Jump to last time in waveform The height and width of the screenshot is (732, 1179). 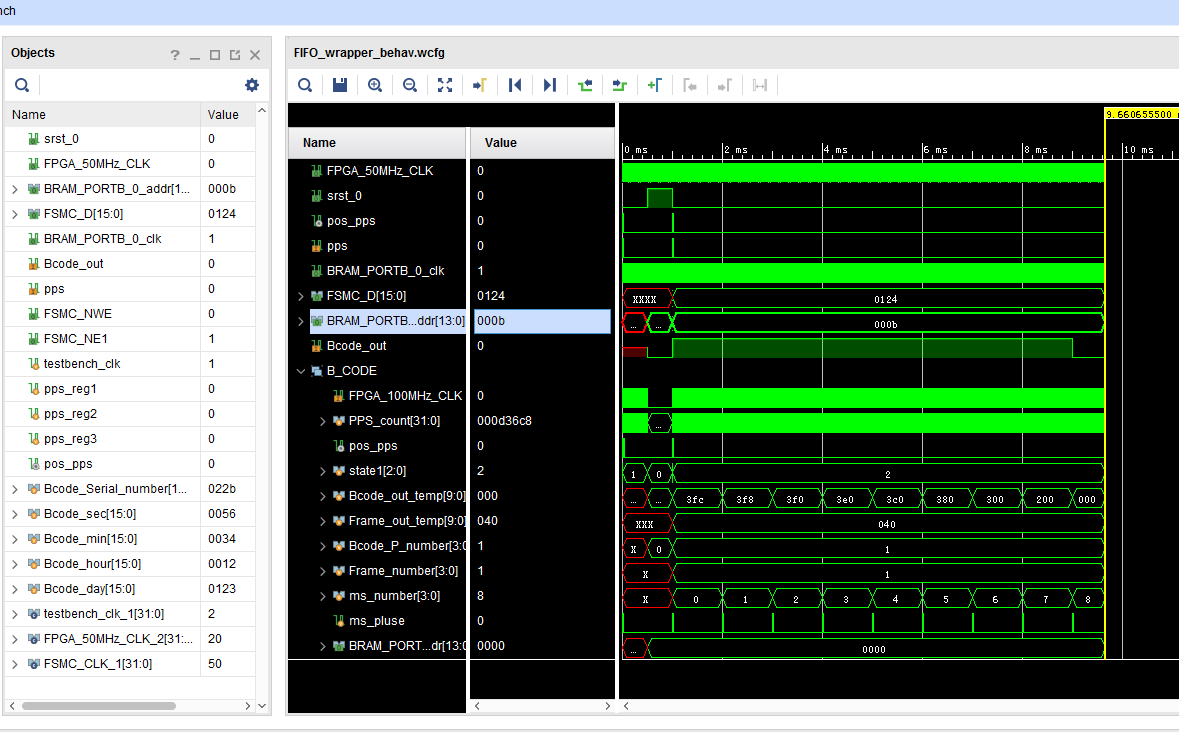pyautogui.click(x=549, y=85)
